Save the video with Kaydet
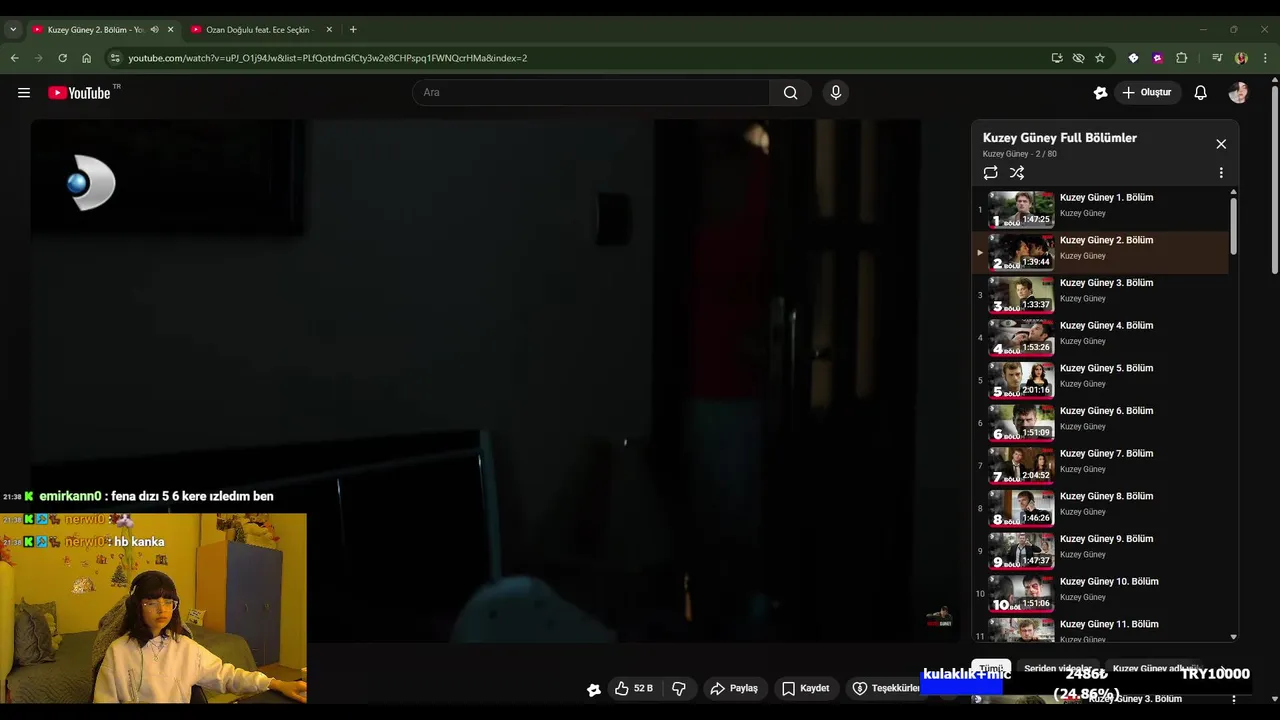1280x720 pixels. tap(806, 688)
